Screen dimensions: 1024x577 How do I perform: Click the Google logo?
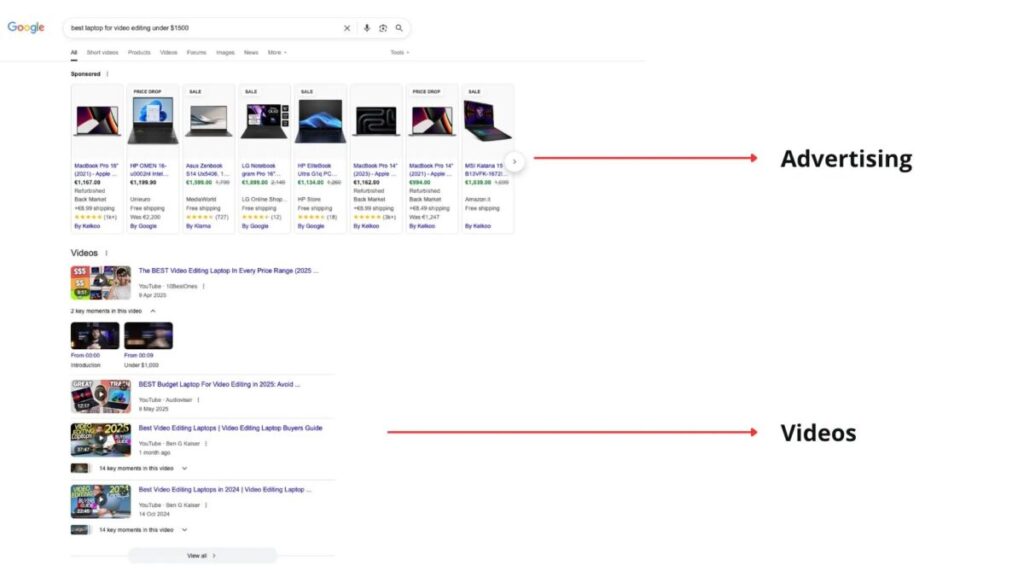(x=26, y=27)
